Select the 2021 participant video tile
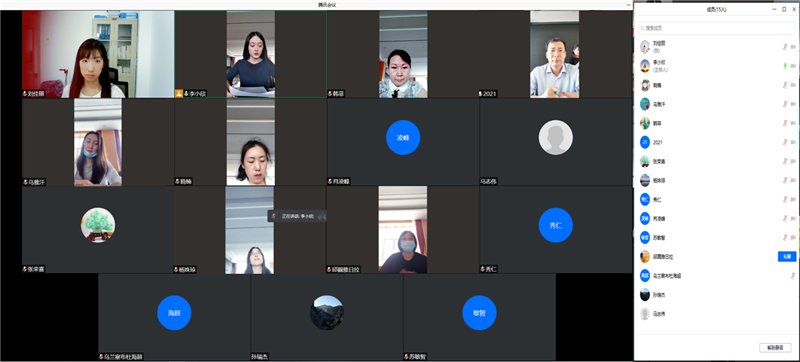This screenshot has width=800, height=362. coord(556,54)
